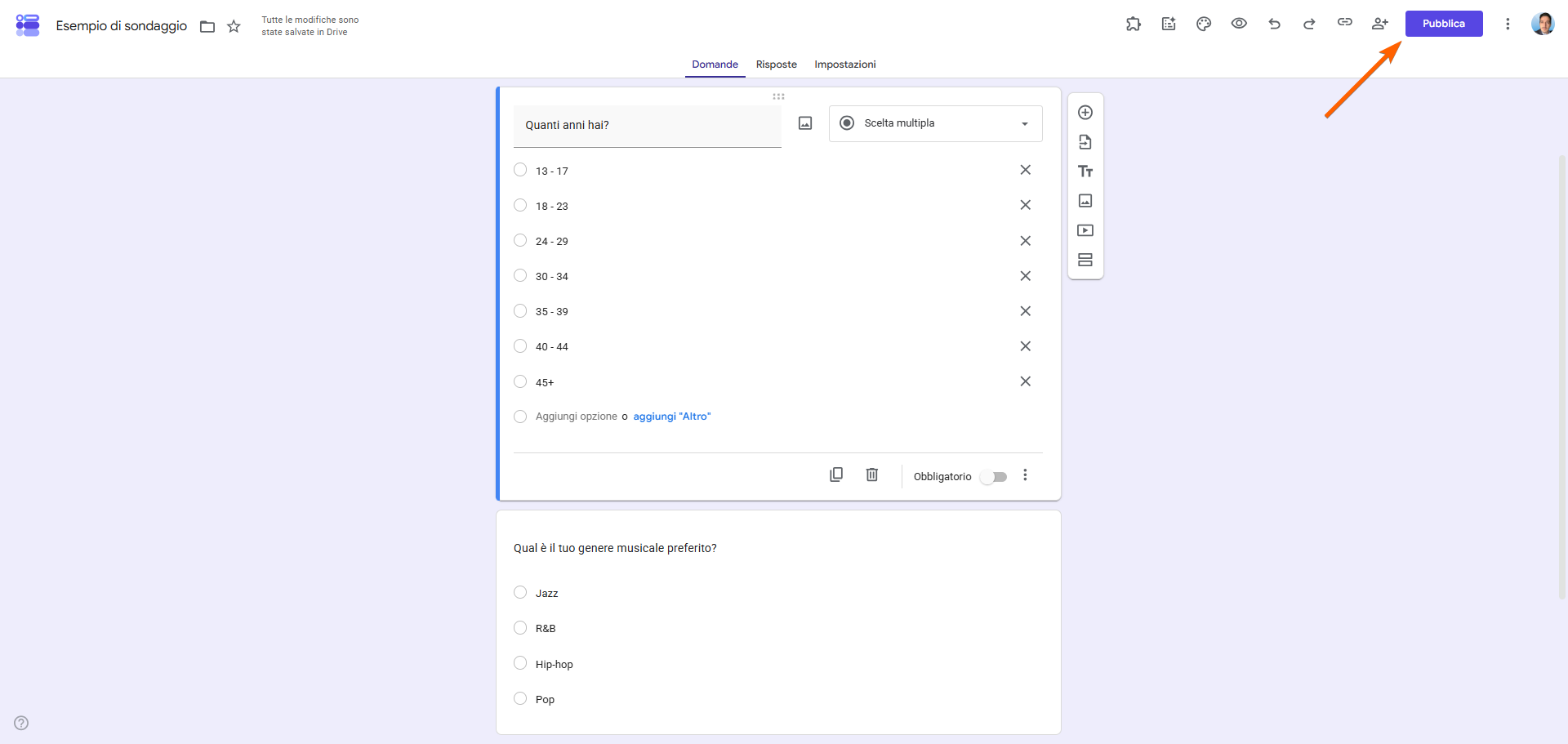Preview form with eye icon

[1239, 24]
